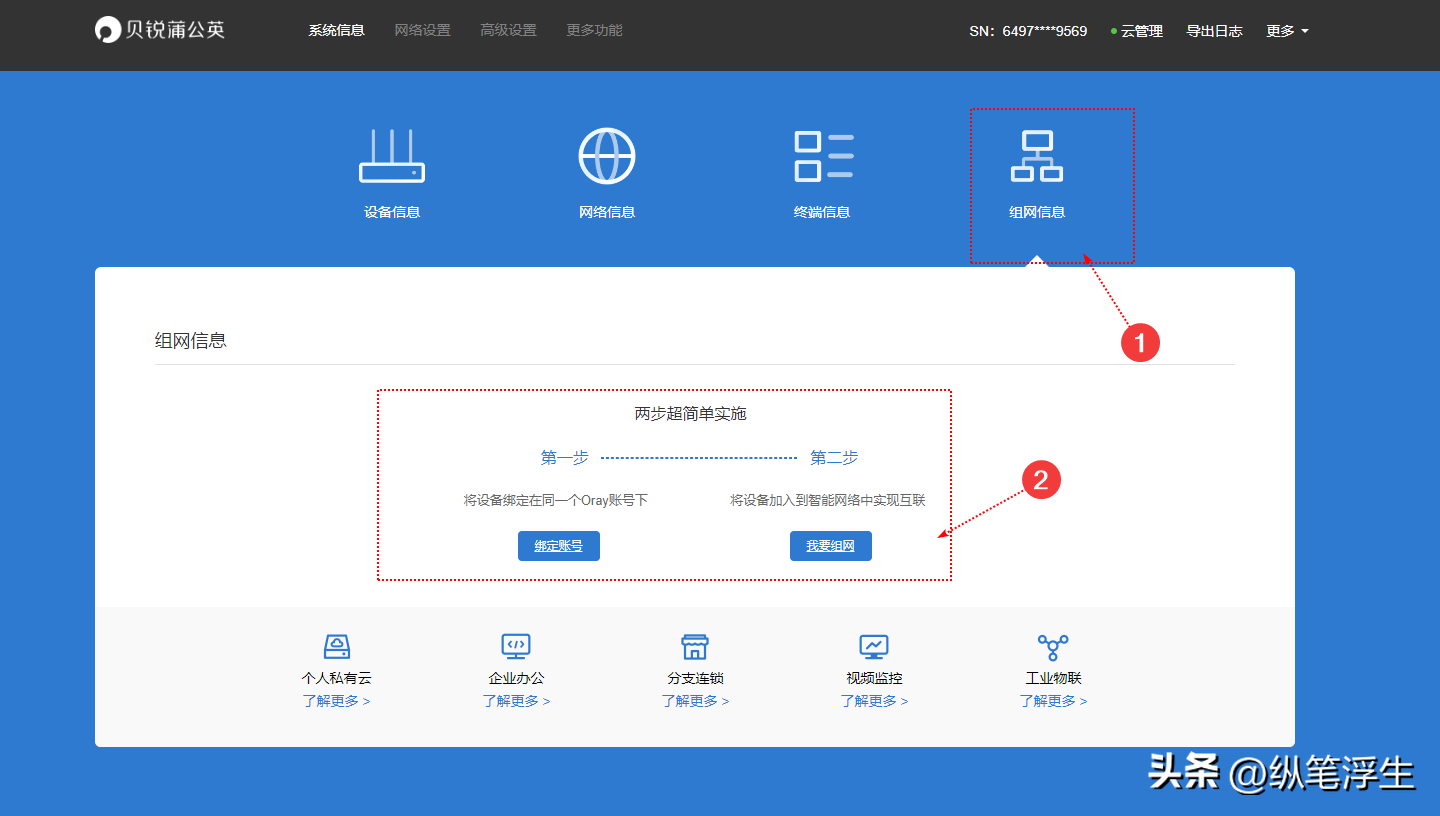Expand the 更多 dropdown menu
This screenshot has width=1440, height=816.
click(1287, 31)
